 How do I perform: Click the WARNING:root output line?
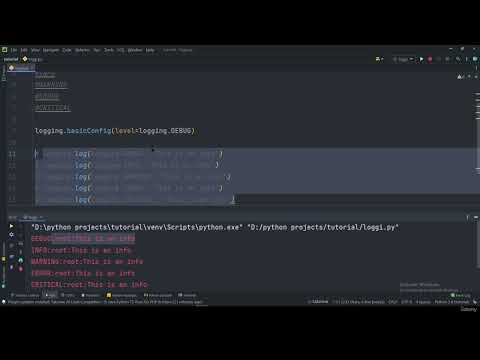[x=87, y=262]
